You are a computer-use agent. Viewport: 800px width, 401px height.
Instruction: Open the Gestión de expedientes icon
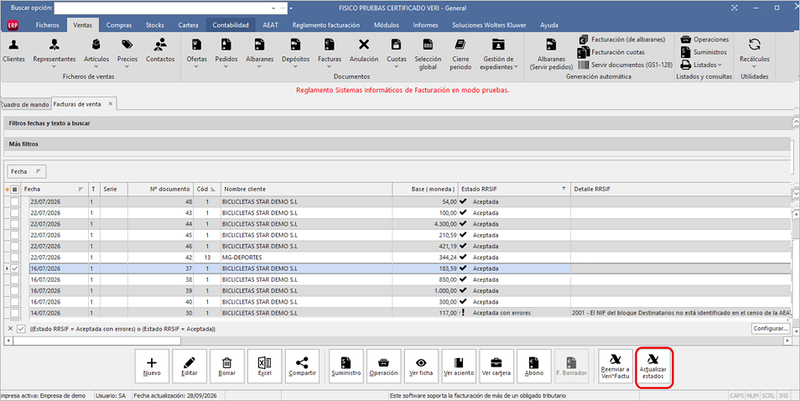[498, 55]
